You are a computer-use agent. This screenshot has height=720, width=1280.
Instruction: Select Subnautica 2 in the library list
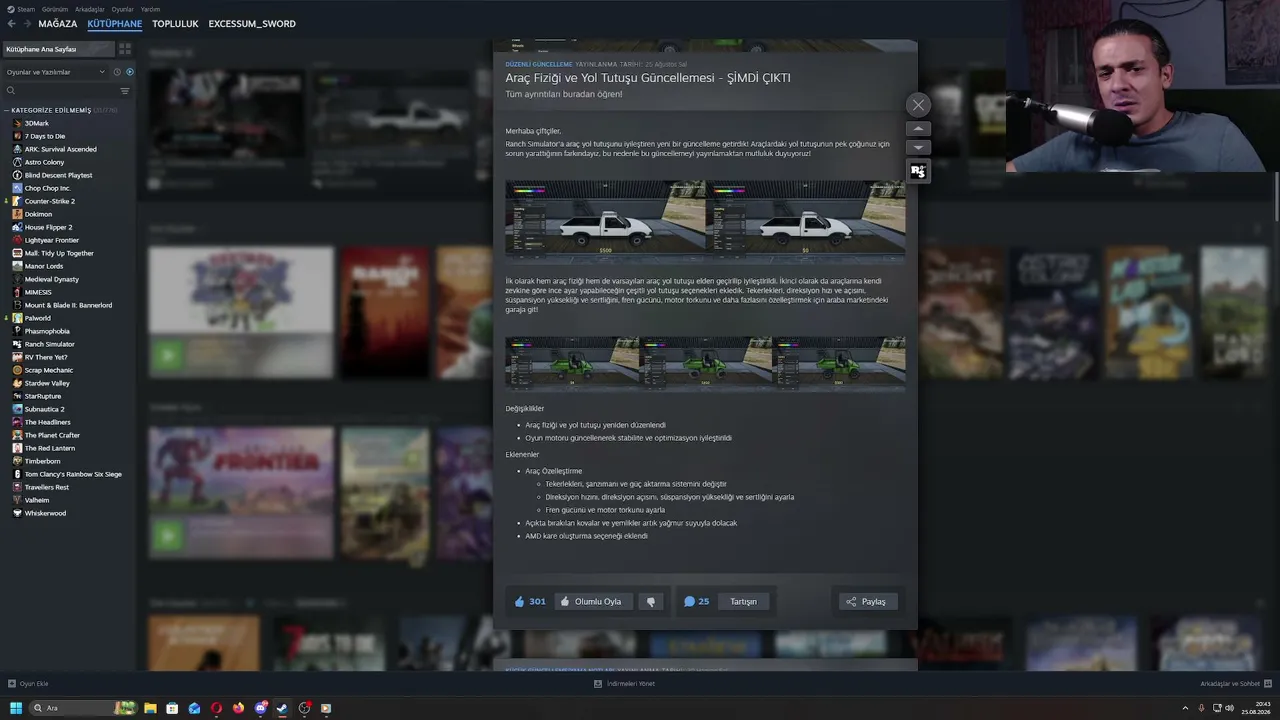click(x=45, y=409)
